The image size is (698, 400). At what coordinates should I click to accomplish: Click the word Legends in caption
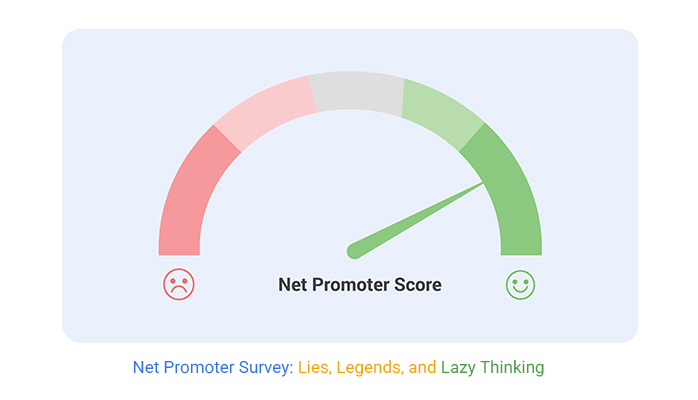369,368
